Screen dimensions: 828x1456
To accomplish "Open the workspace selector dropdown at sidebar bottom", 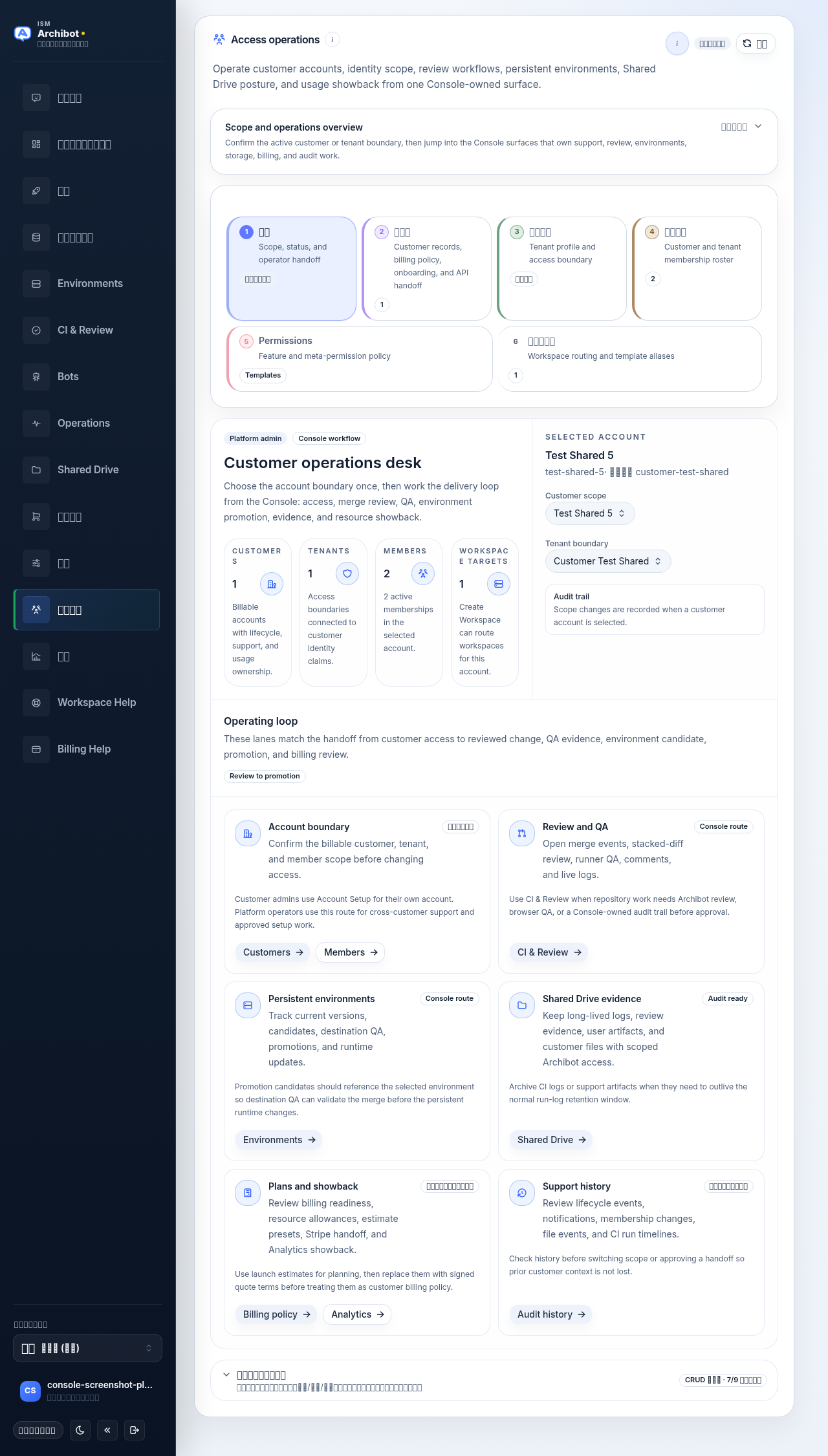I will [x=87, y=1348].
